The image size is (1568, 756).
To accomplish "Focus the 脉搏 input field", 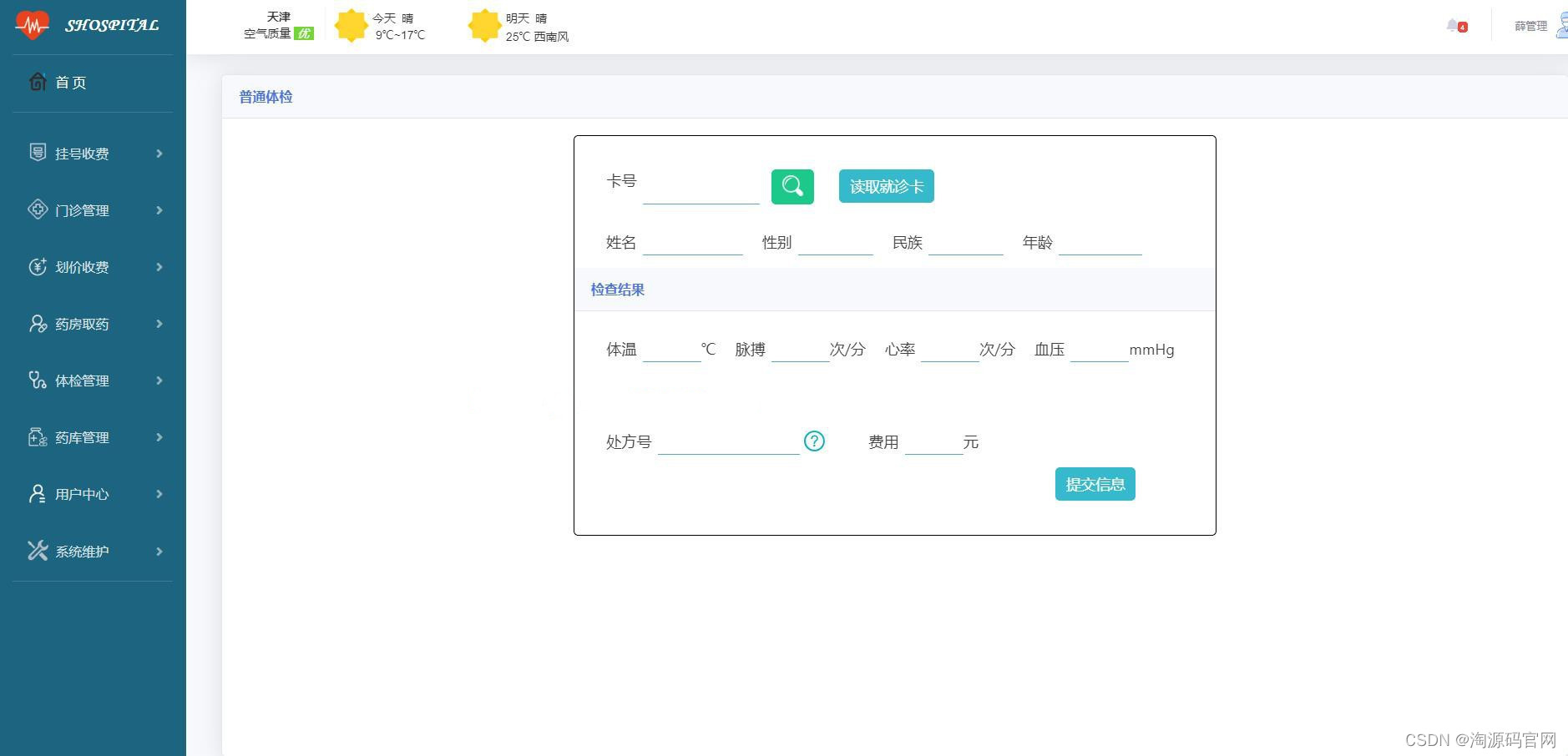I will pyautogui.click(x=801, y=350).
